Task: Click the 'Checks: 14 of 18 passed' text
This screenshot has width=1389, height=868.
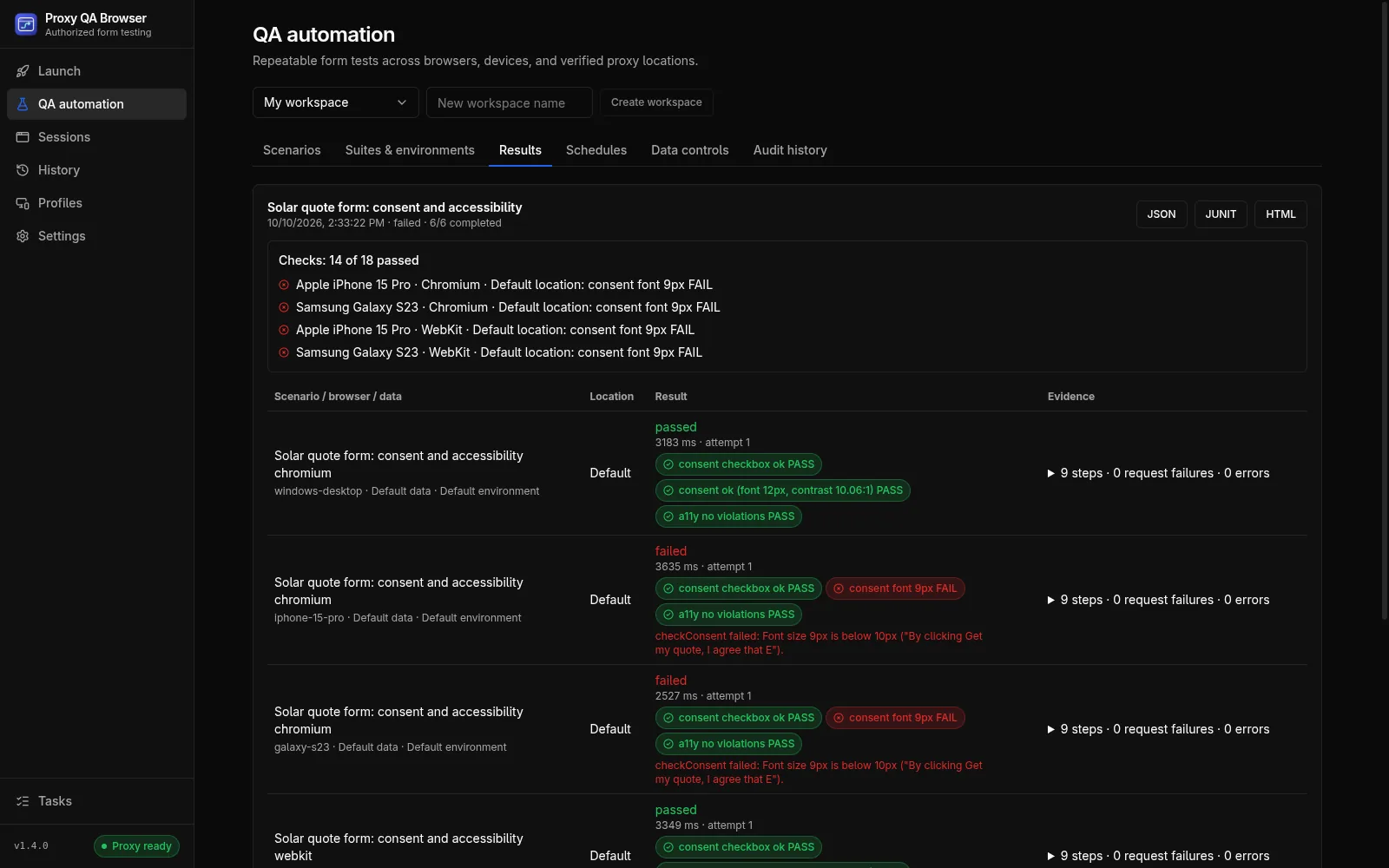Action: [349, 260]
